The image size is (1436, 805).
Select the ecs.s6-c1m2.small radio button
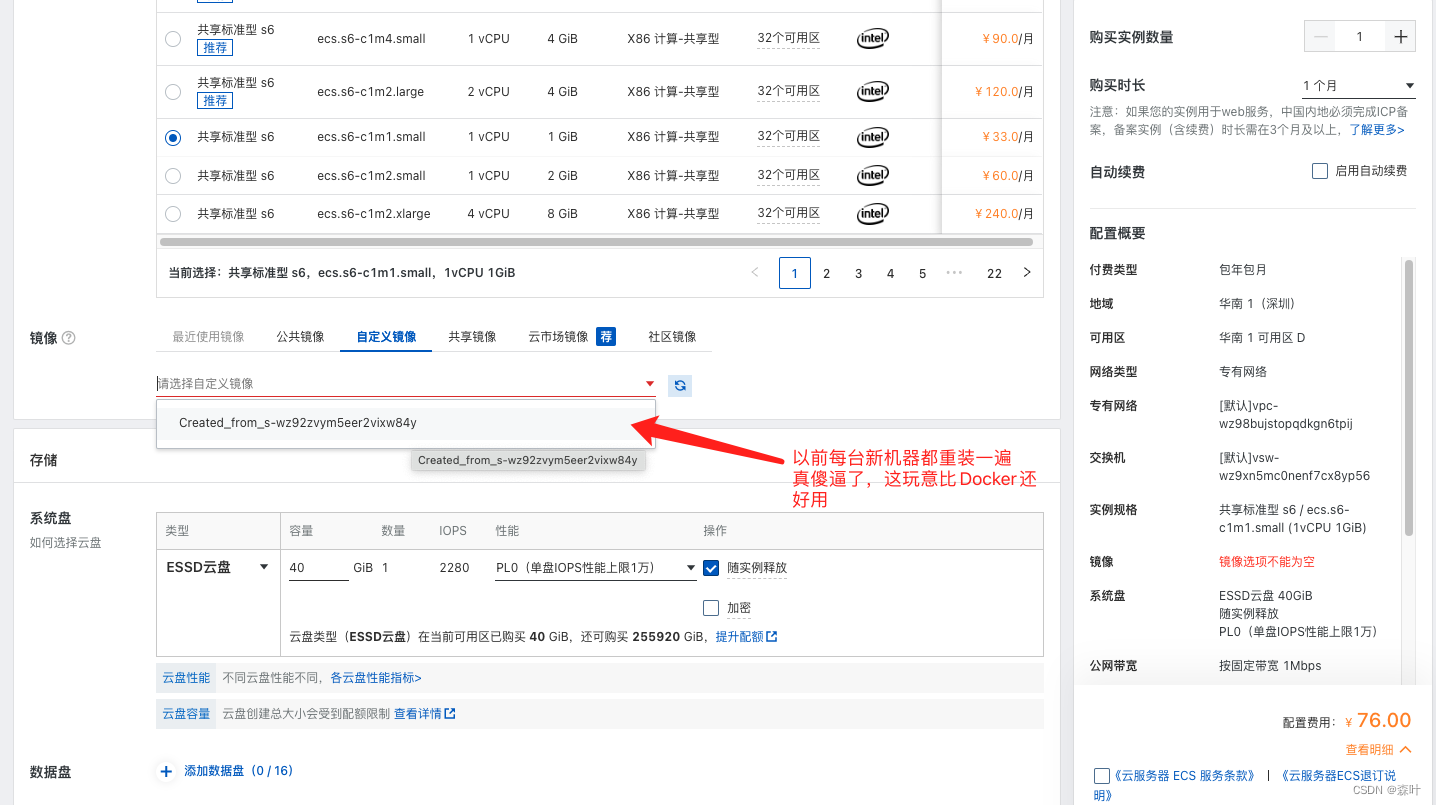[x=173, y=176]
